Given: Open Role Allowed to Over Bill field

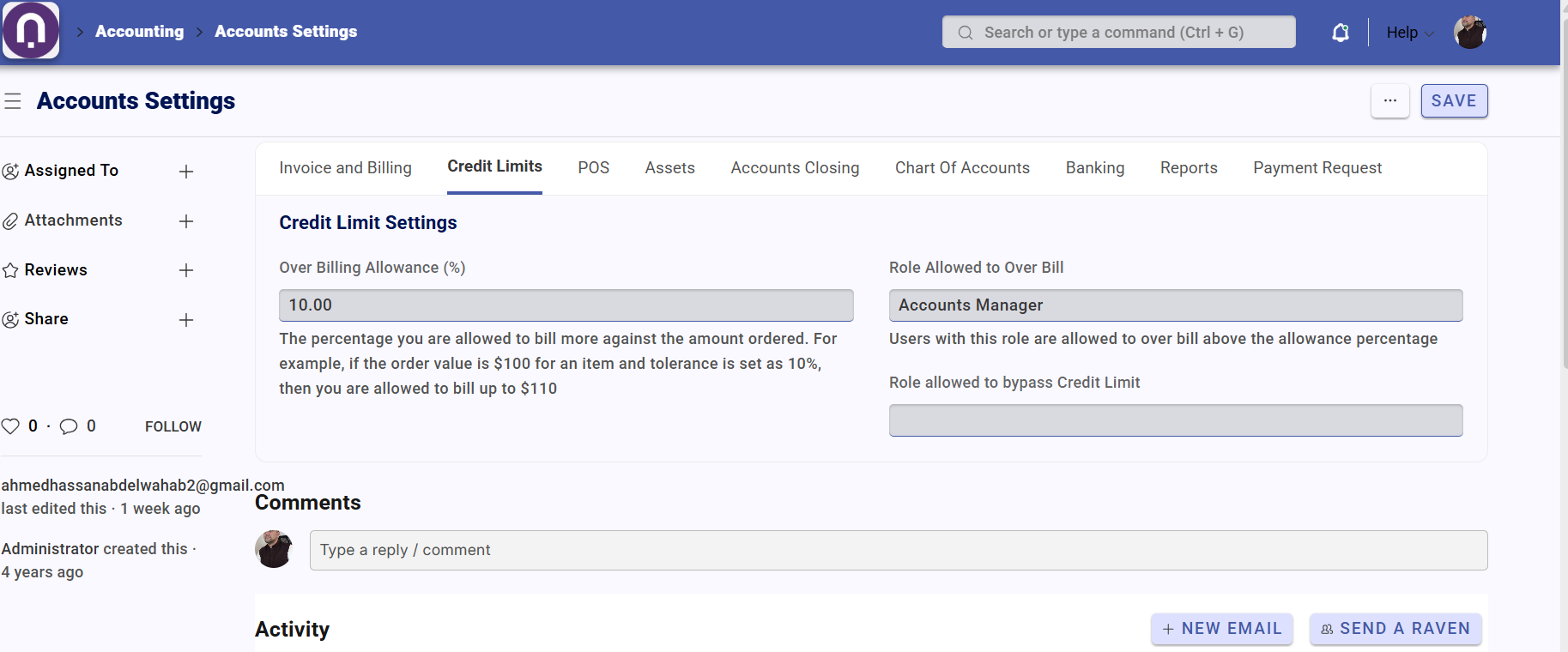Looking at the screenshot, I should (x=1175, y=305).
